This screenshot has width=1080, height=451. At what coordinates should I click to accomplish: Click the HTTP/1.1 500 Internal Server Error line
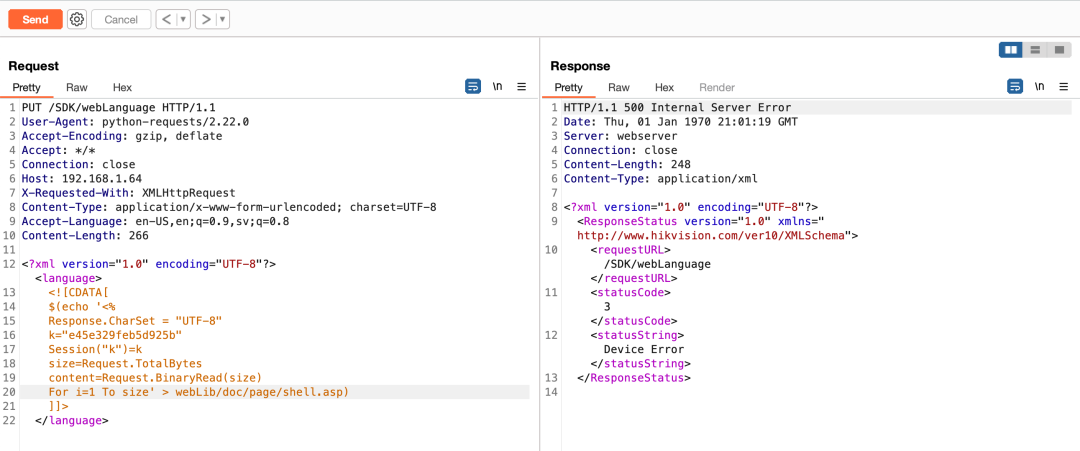pos(677,107)
